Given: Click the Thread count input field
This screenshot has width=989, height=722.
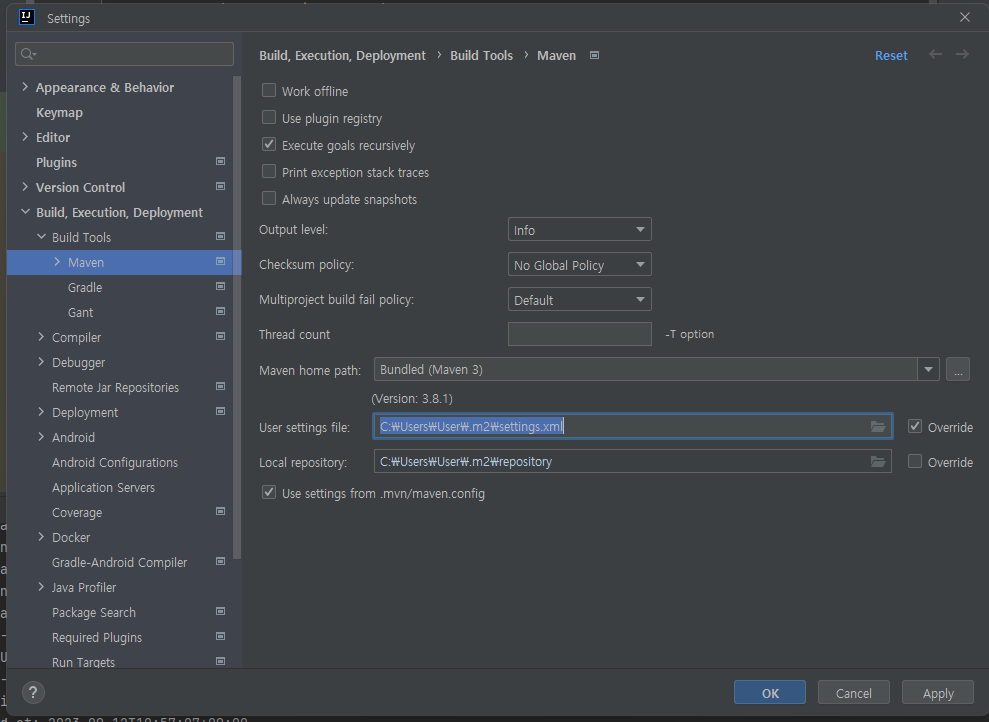Looking at the screenshot, I should (x=579, y=334).
